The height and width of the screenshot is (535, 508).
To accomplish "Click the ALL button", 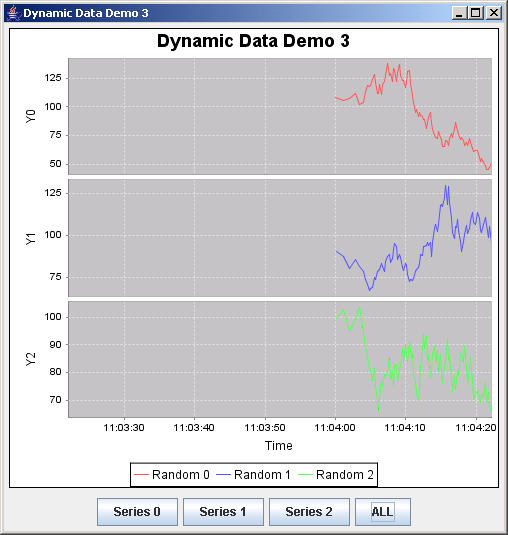I will click(383, 512).
